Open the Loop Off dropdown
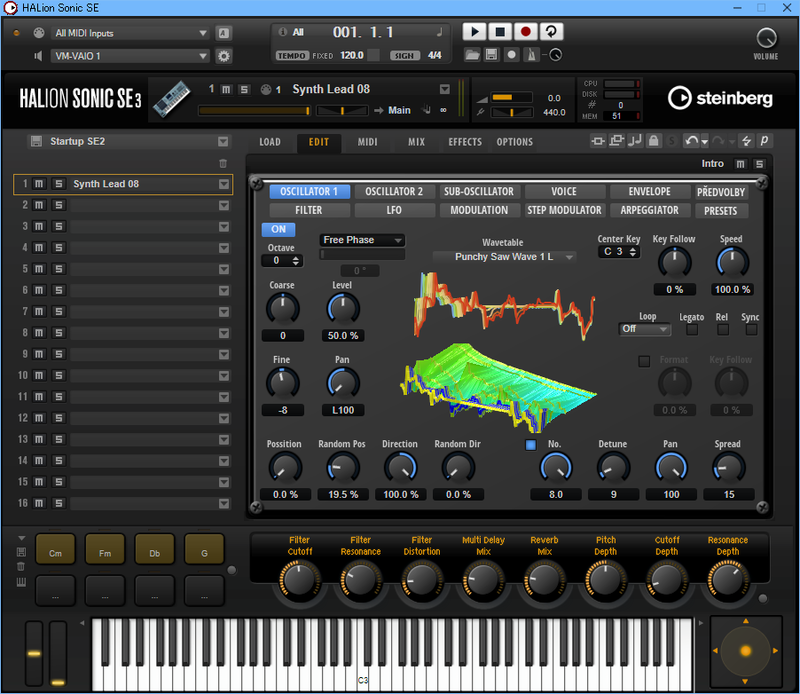The image size is (800, 694). pos(644,329)
